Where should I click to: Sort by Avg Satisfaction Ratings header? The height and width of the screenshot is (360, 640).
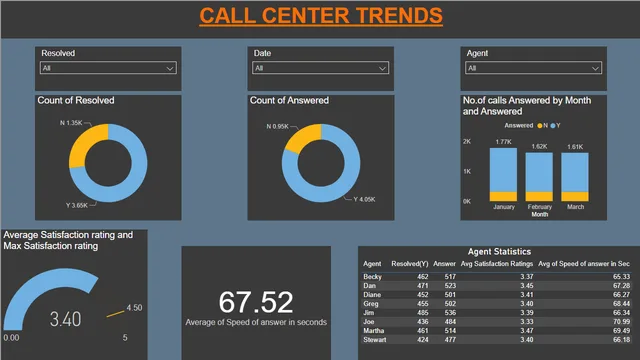[x=497, y=264]
